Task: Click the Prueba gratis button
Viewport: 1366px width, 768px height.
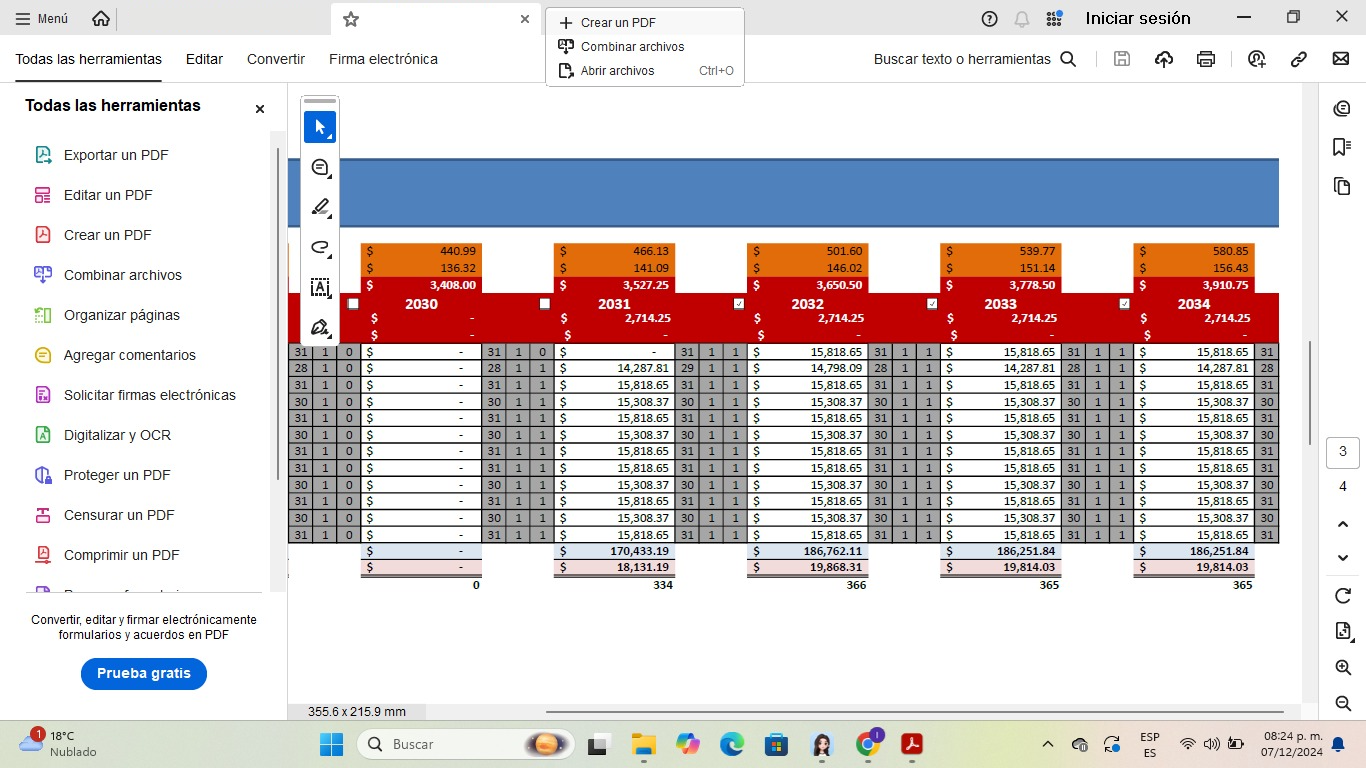Action: pos(144,674)
